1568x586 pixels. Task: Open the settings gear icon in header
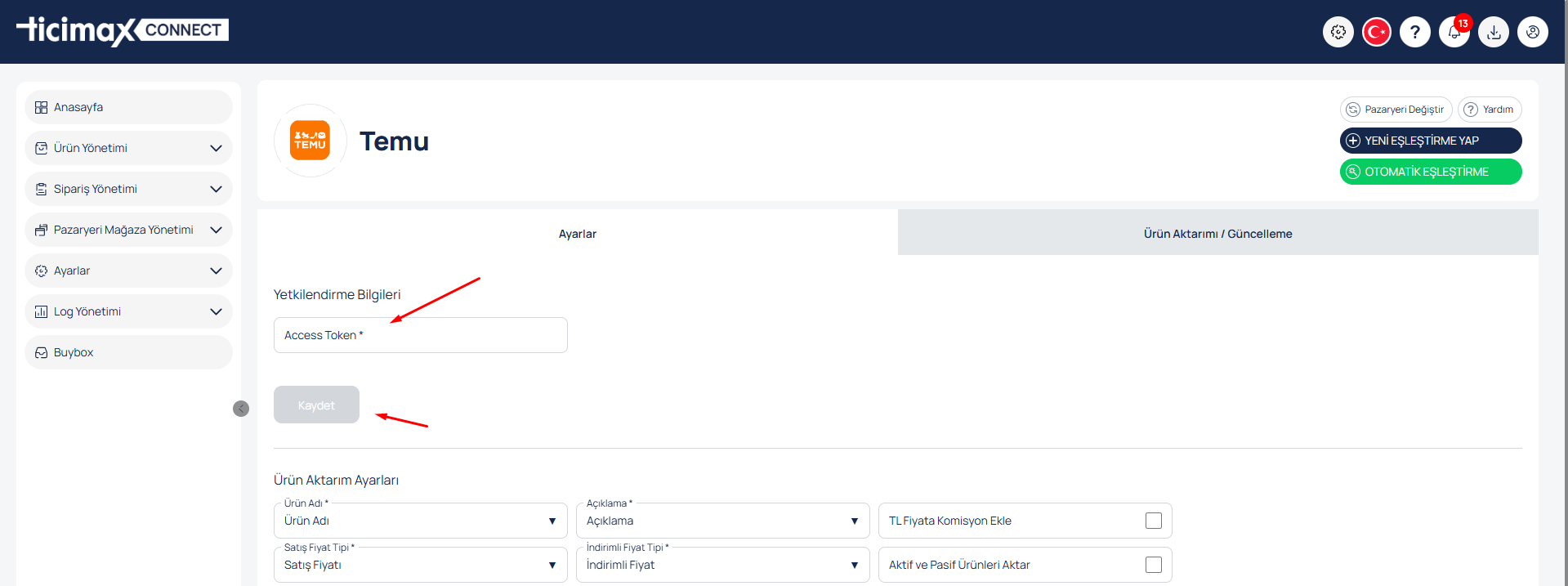click(x=1338, y=32)
